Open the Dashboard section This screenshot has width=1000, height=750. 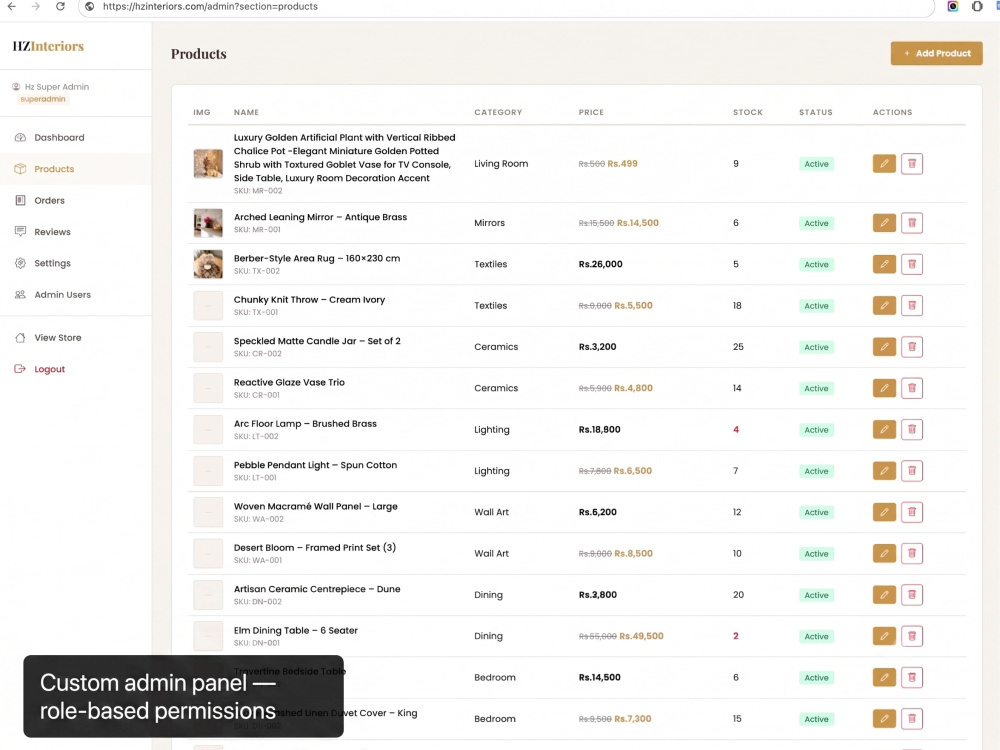[x=76, y=138]
